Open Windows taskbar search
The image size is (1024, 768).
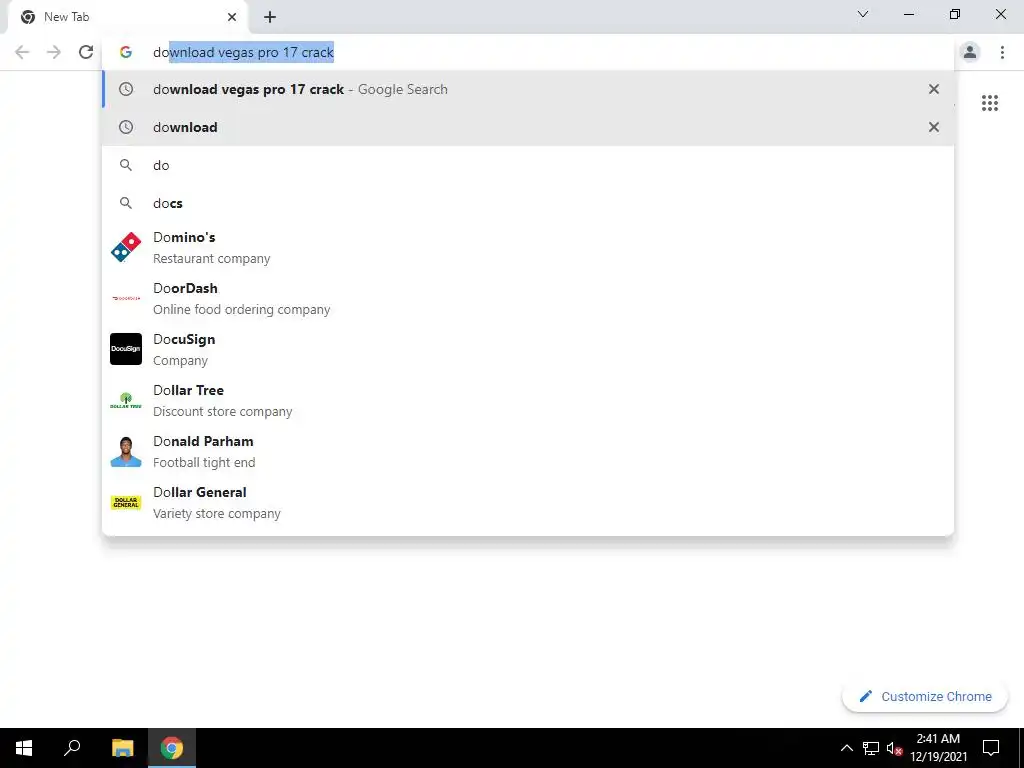72,748
